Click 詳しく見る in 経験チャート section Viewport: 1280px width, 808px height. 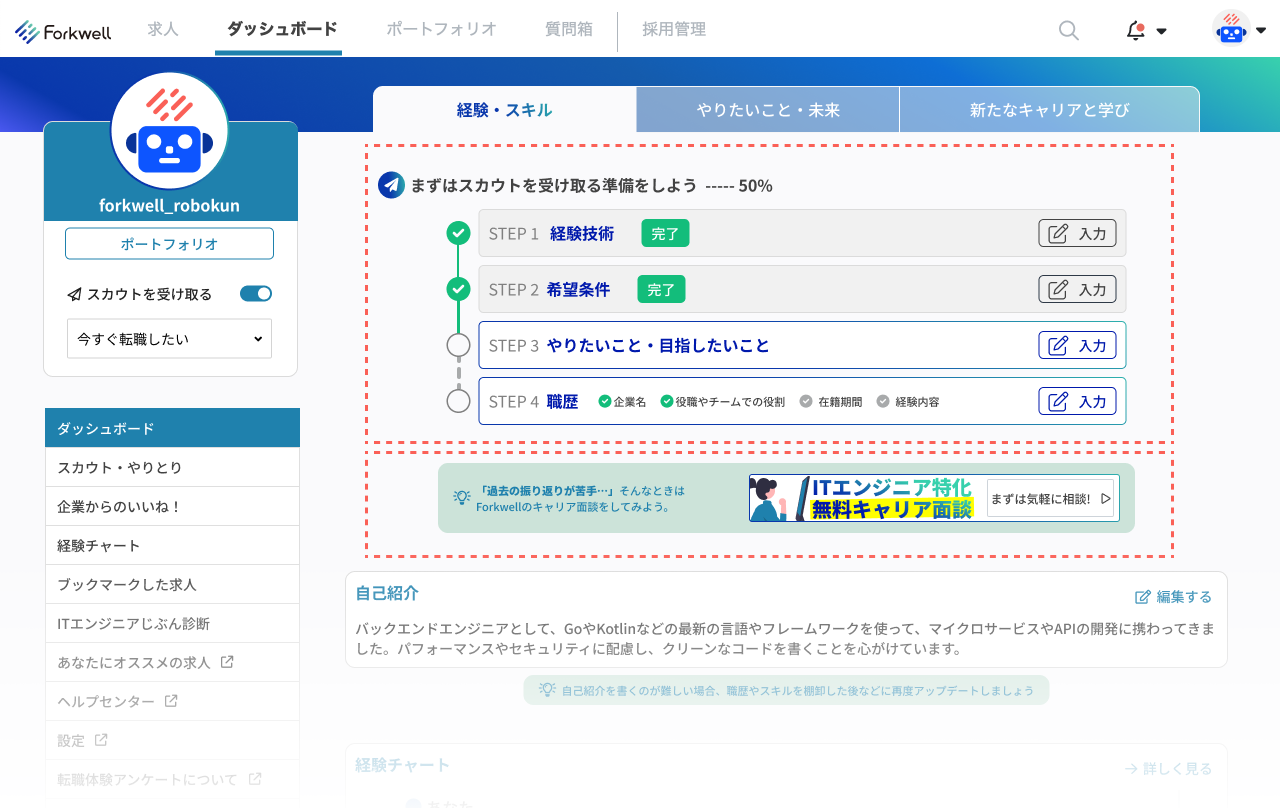click(1168, 769)
